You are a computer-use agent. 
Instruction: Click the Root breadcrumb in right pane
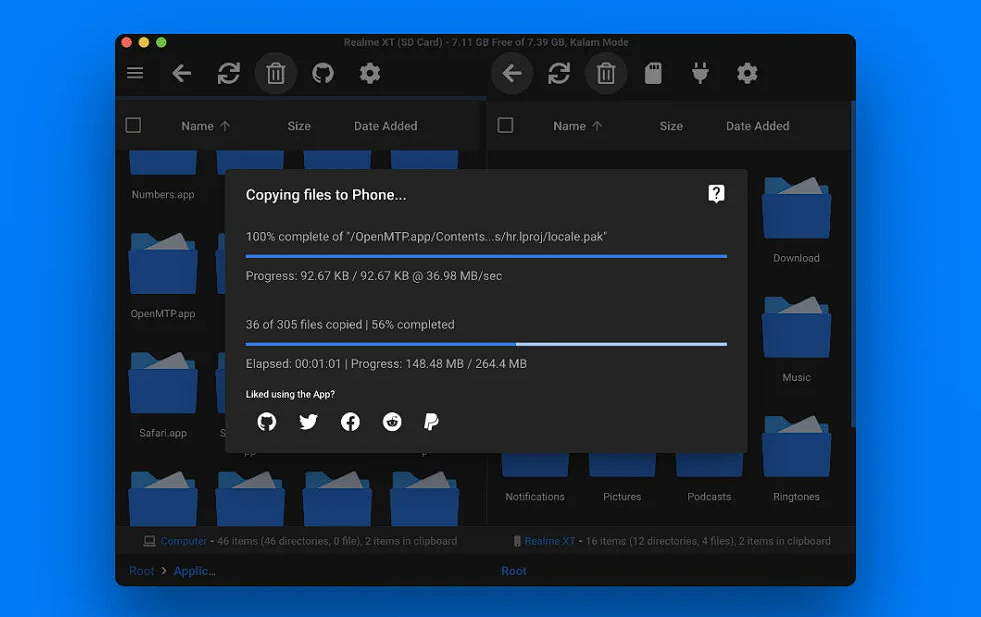[514, 571]
